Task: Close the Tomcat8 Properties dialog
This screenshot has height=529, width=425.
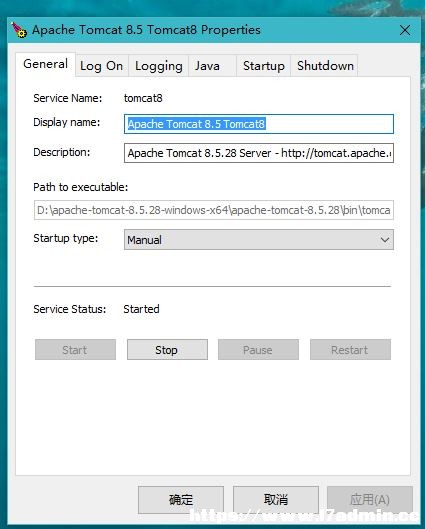Action: (x=405, y=30)
